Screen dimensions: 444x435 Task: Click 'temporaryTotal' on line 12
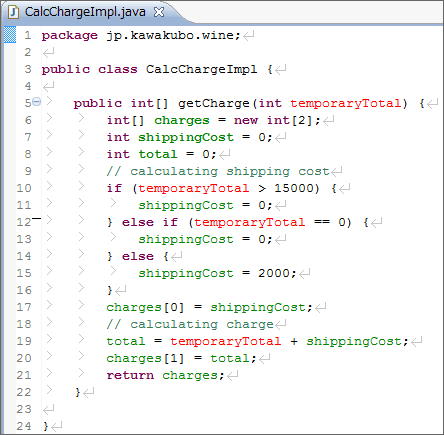tap(250, 222)
